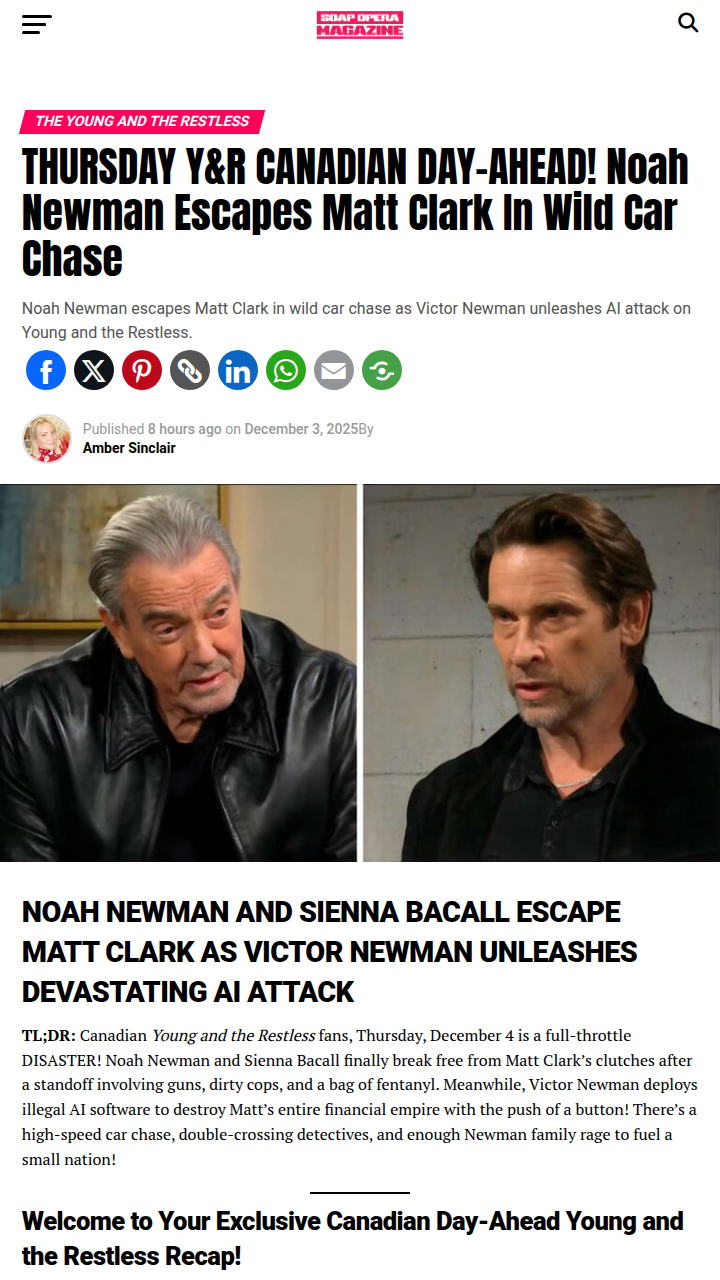Image resolution: width=720 pixels, height=1280 pixels.
Task: Click Amber Sinclair's avatar photo
Action: [47, 438]
